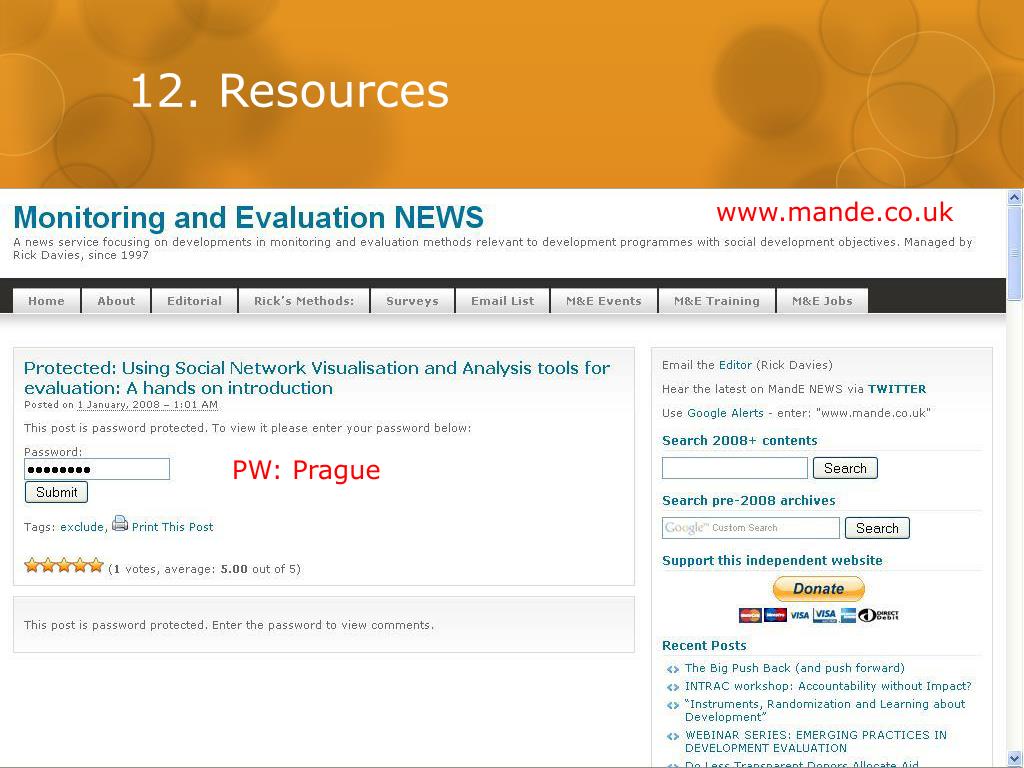Click the scrollbar down arrow
Viewport: 1024px width, 768px height.
pos(1015,758)
